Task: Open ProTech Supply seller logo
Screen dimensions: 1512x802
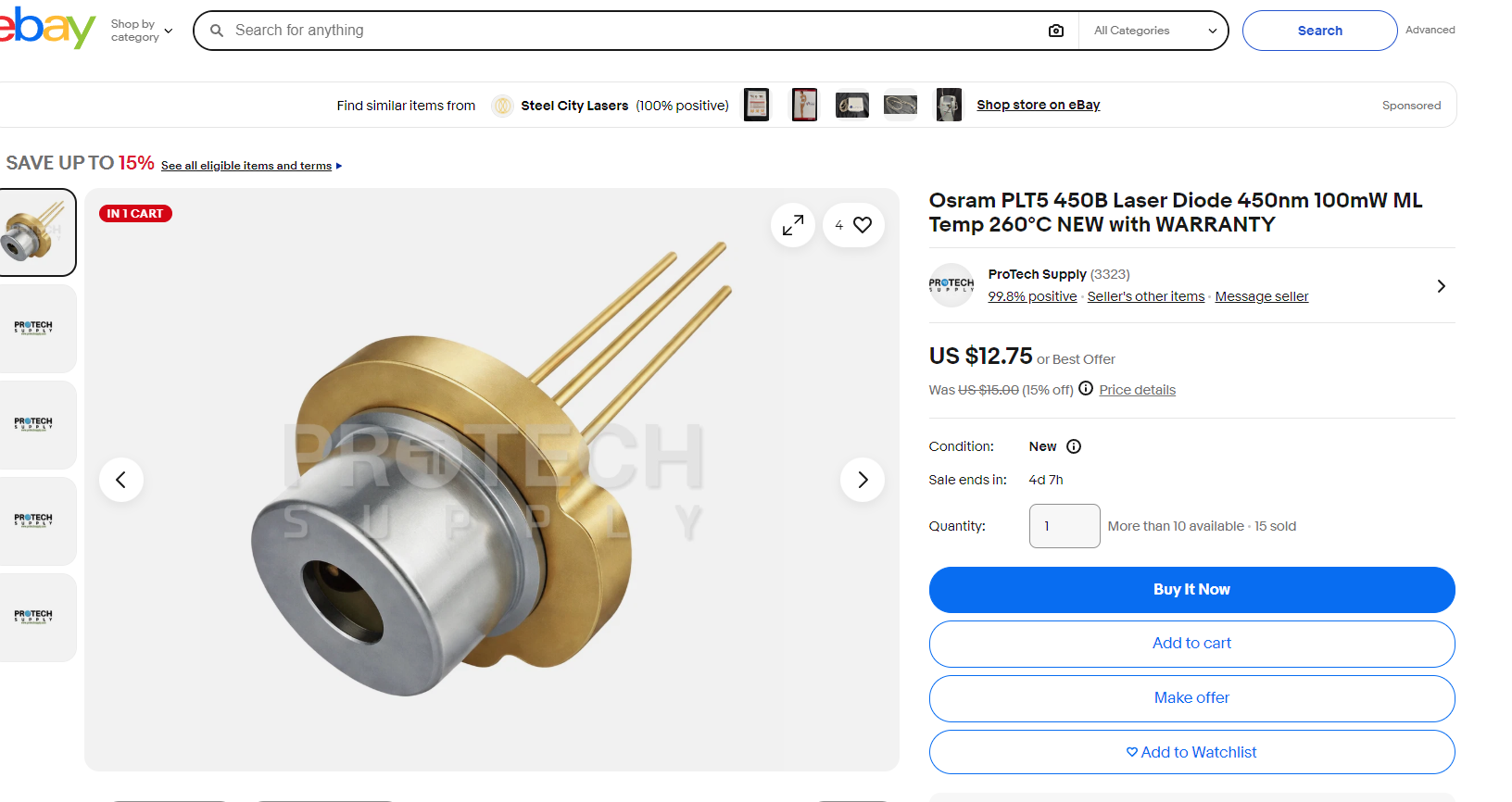Action: tap(951, 285)
